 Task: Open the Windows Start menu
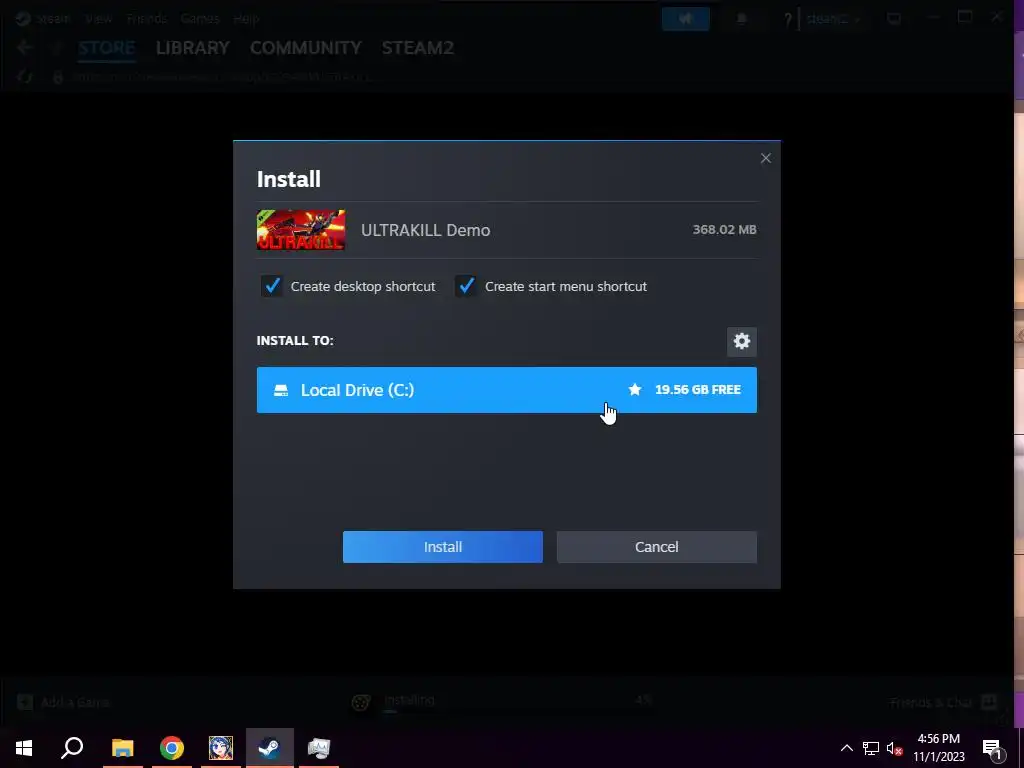(24, 748)
